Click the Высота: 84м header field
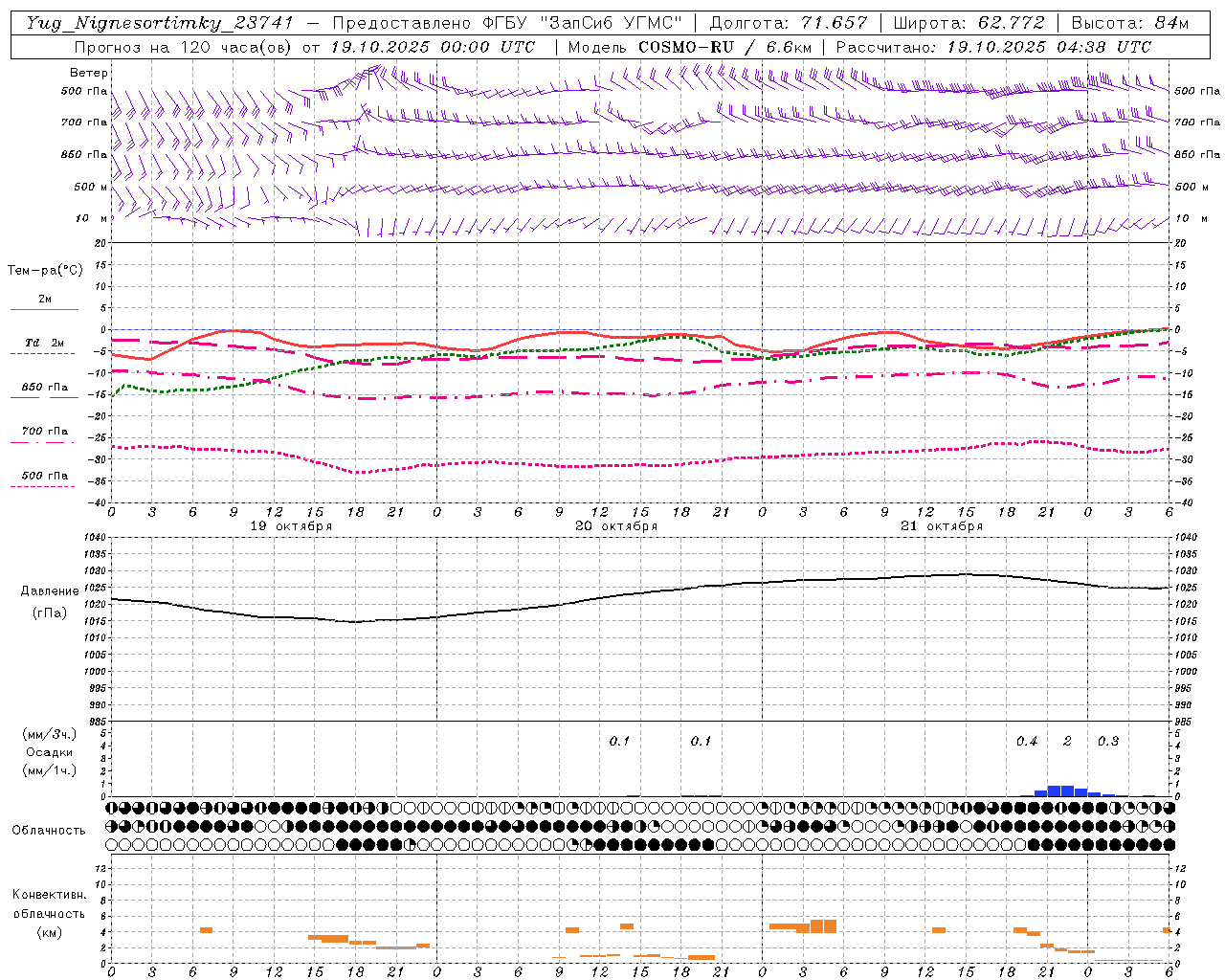Viewport: 1225px width, 980px height. pyautogui.click(x=1130, y=23)
